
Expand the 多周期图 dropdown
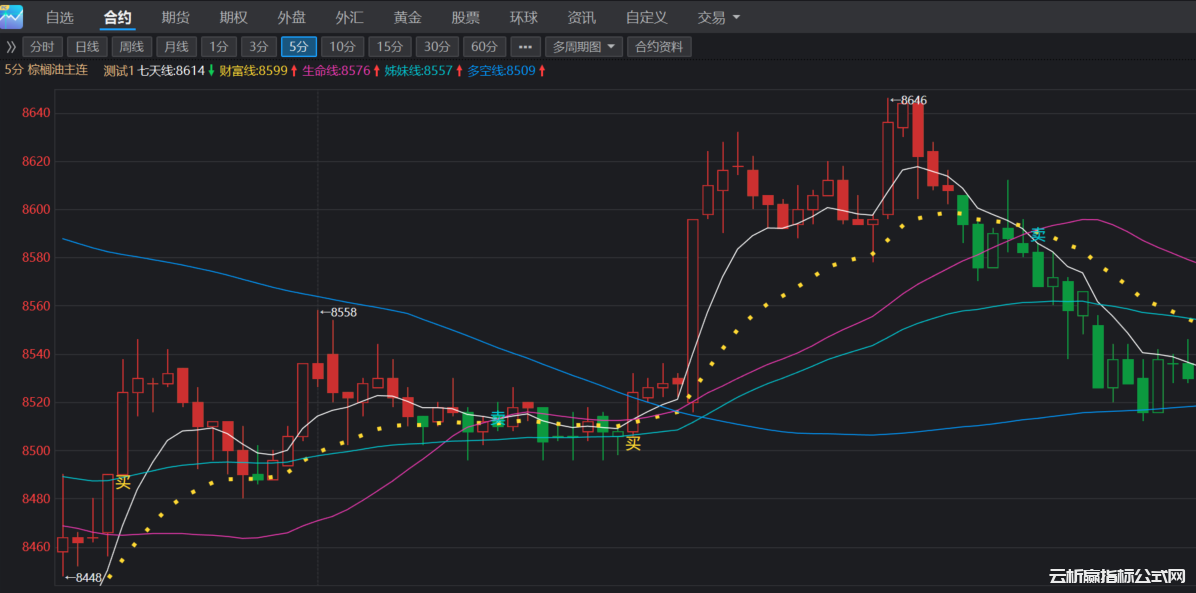pos(584,47)
